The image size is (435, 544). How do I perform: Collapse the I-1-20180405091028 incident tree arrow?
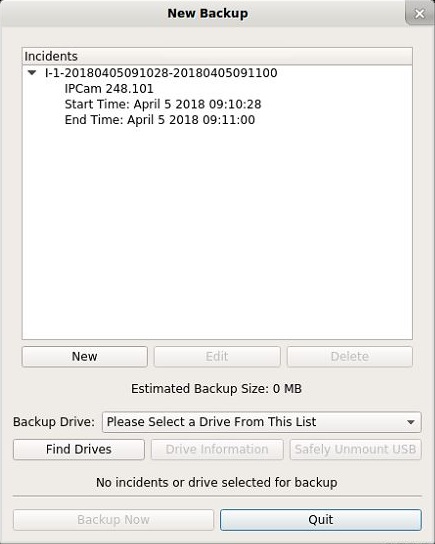pos(32,73)
